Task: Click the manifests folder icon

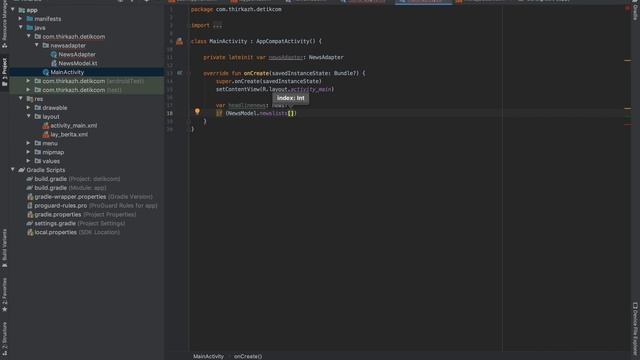Action: click(x=30, y=19)
